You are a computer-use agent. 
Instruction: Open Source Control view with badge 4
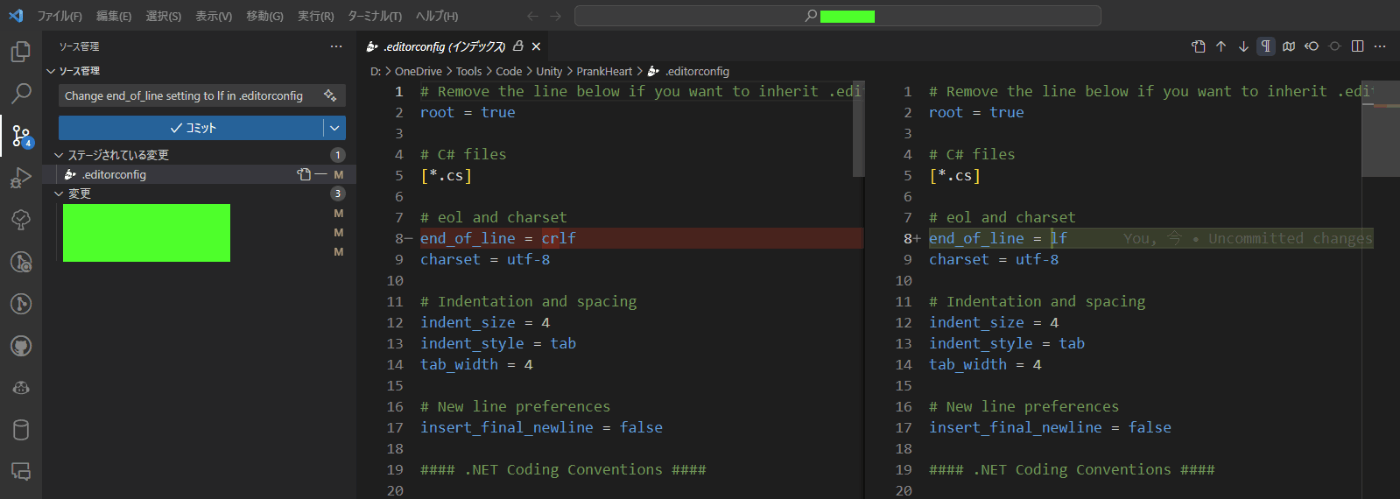point(20,137)
